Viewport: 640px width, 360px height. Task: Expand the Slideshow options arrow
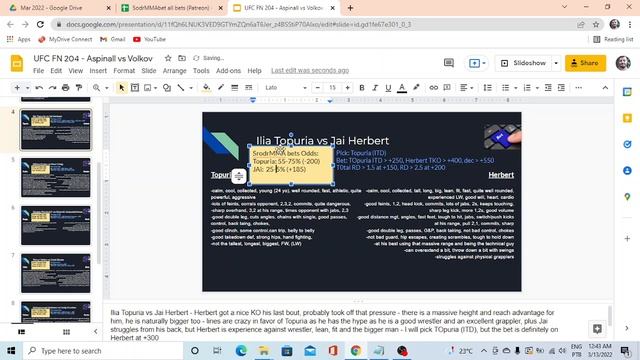(556, 63)
